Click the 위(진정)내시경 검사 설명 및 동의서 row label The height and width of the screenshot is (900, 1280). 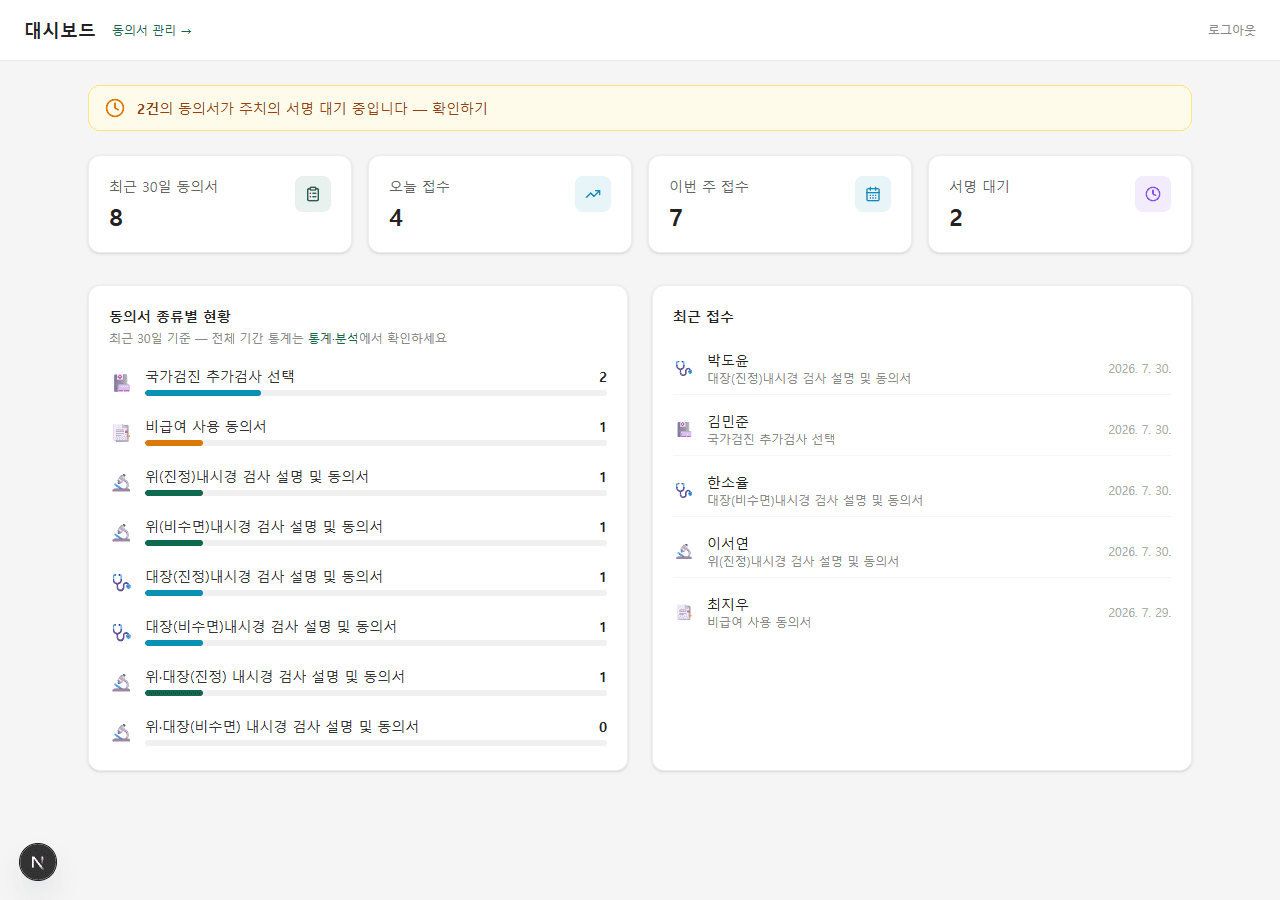point(257,476)
